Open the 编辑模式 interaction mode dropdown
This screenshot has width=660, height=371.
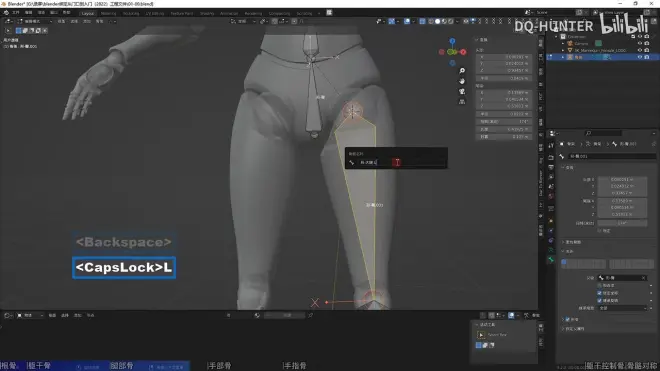[x=35, y=21]
